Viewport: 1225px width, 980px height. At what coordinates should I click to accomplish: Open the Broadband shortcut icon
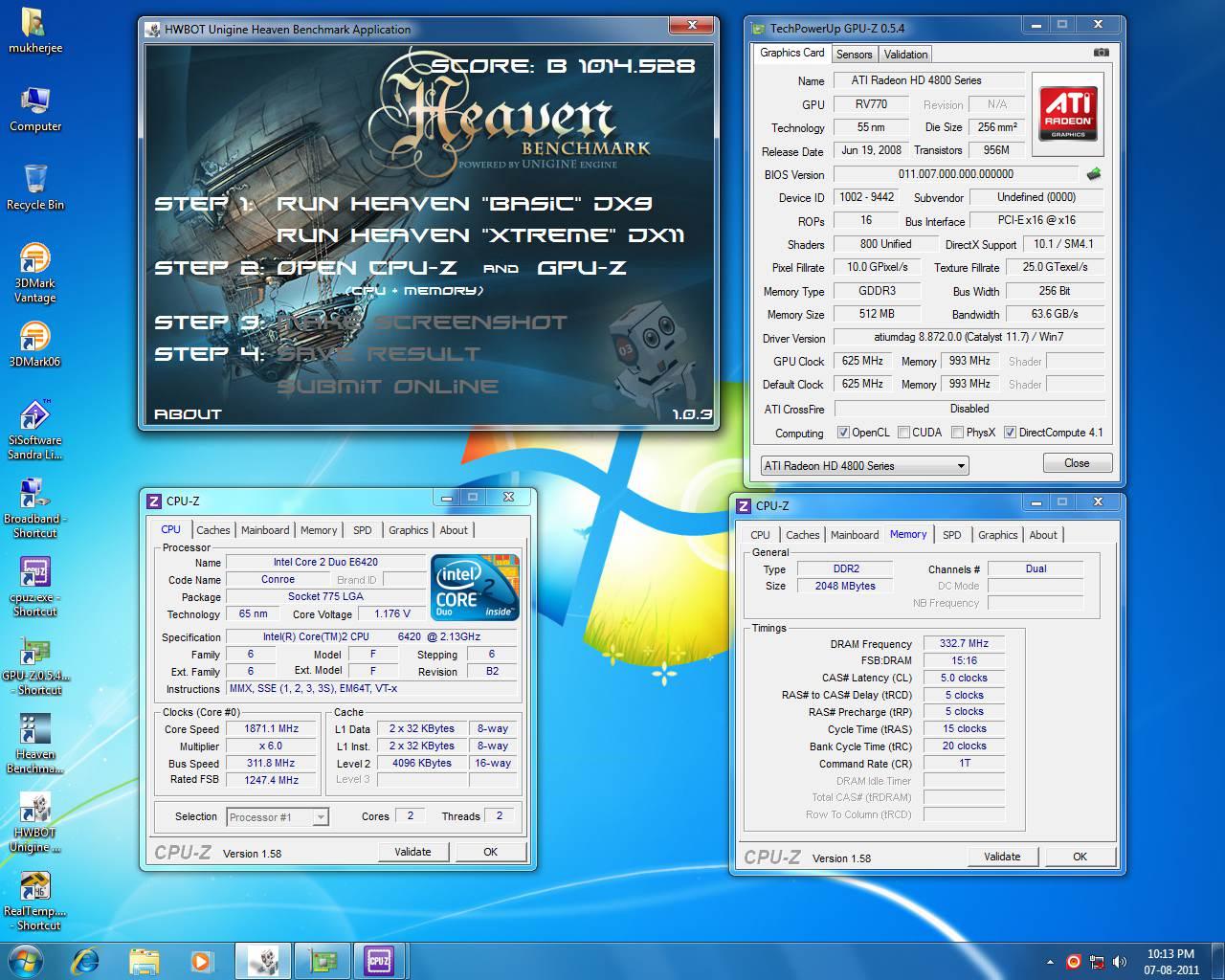point(35,508)
